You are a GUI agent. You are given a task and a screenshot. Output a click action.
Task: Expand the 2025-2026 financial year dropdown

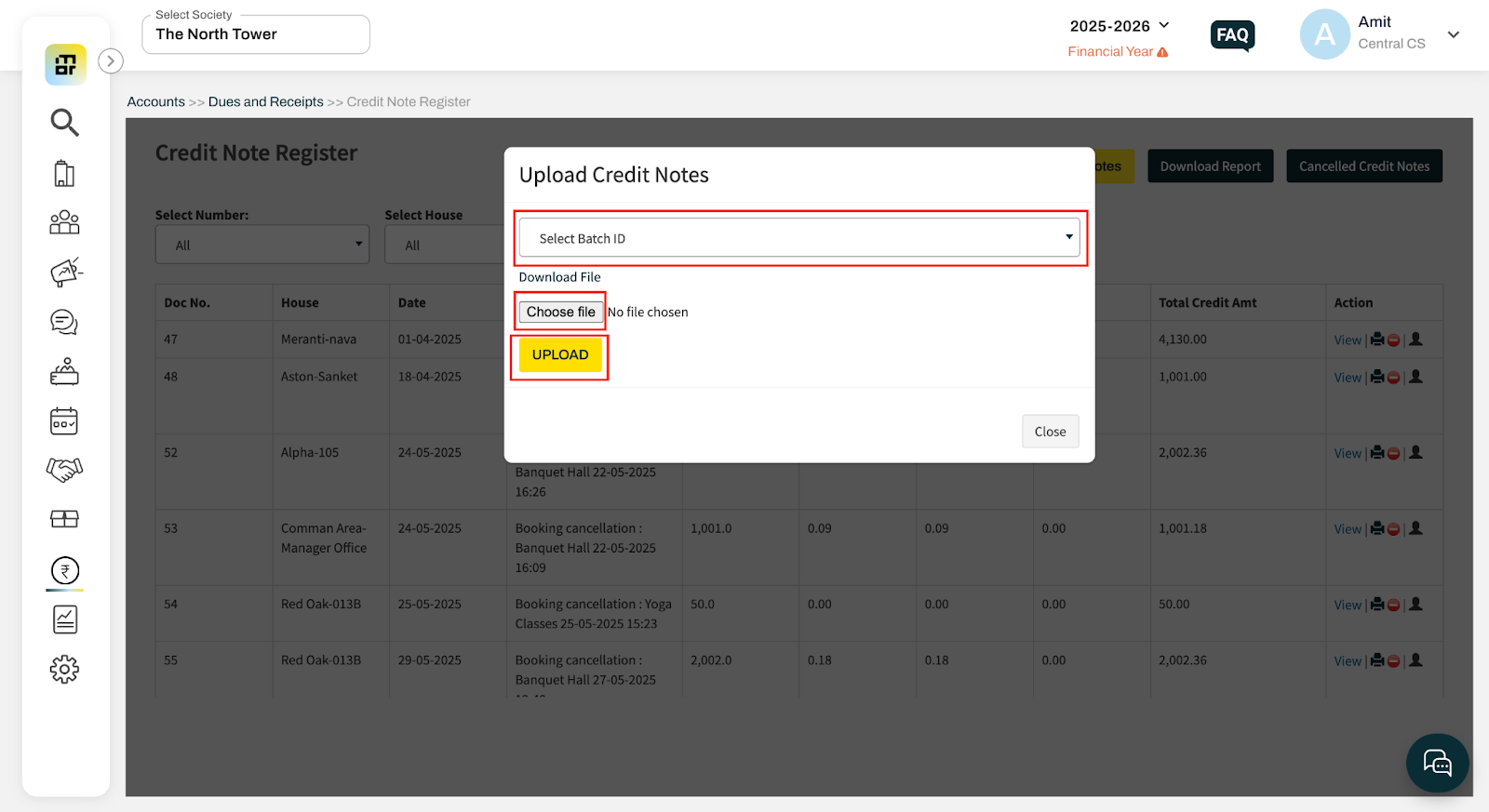1119,26
